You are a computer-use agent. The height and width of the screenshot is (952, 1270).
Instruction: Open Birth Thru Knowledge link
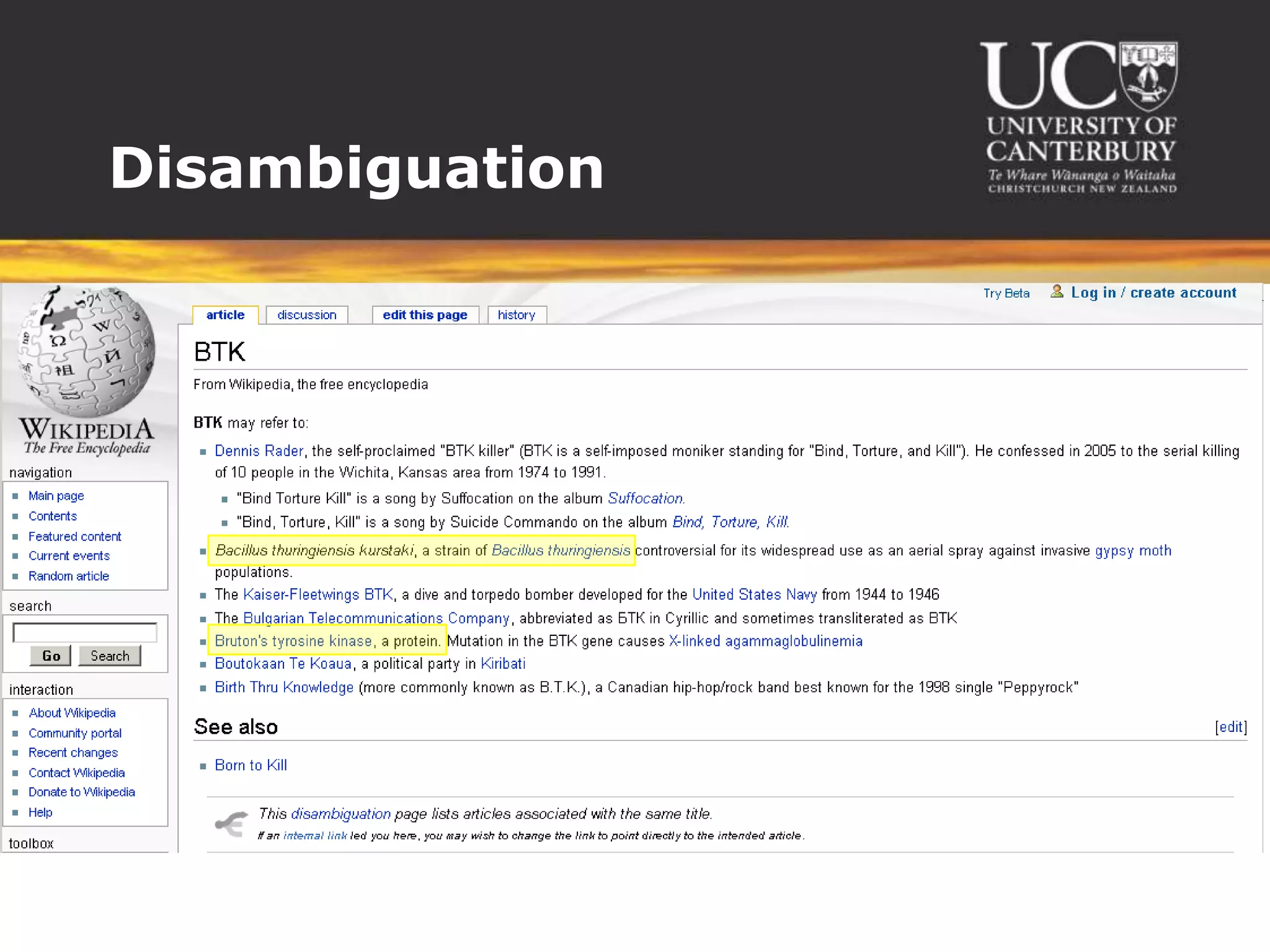[x=284, y=687]
